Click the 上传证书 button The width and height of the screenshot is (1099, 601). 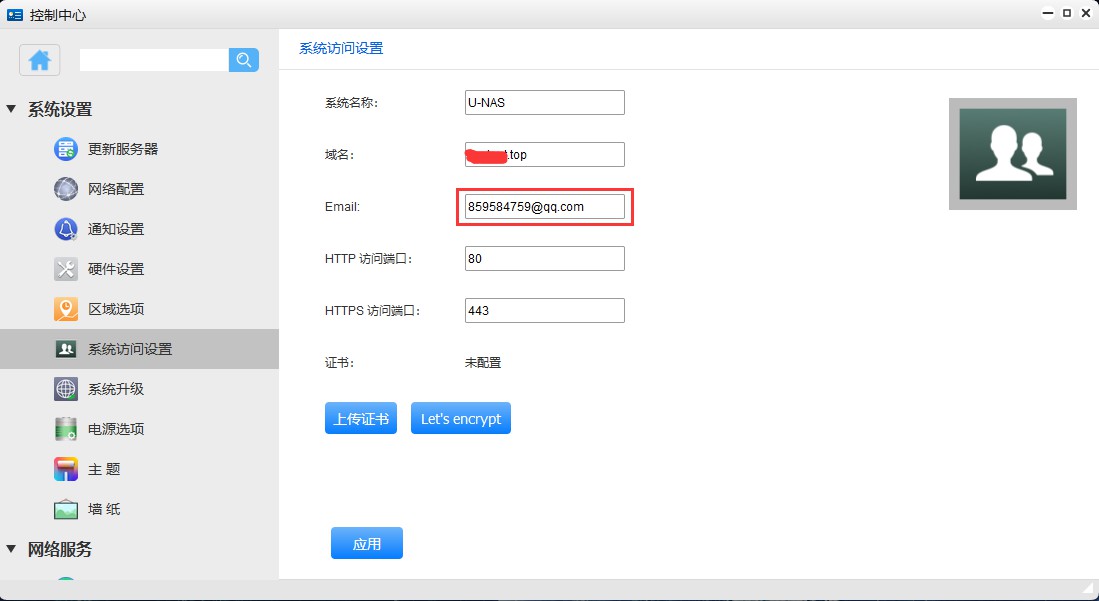[x=361, y=419]
